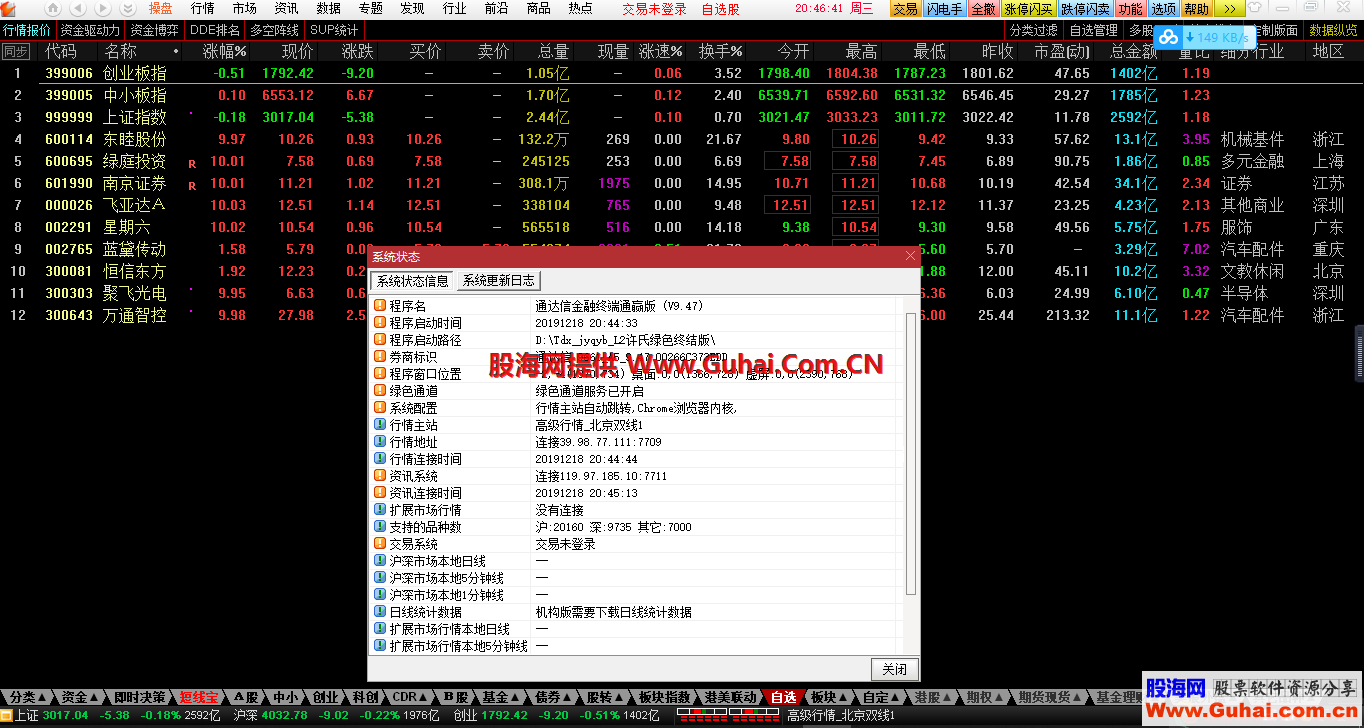Switch to 系统更新日志 tab in dialog
The height and width of the screenshot is (728, 1364).
click(498, 281)
